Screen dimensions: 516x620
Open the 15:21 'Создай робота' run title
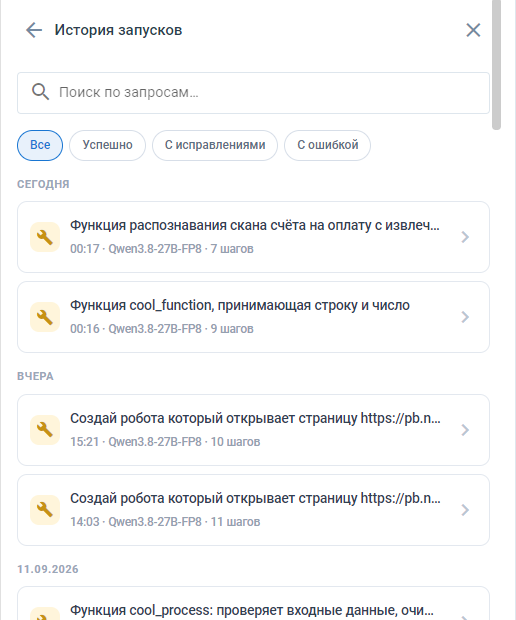(255, 418)
